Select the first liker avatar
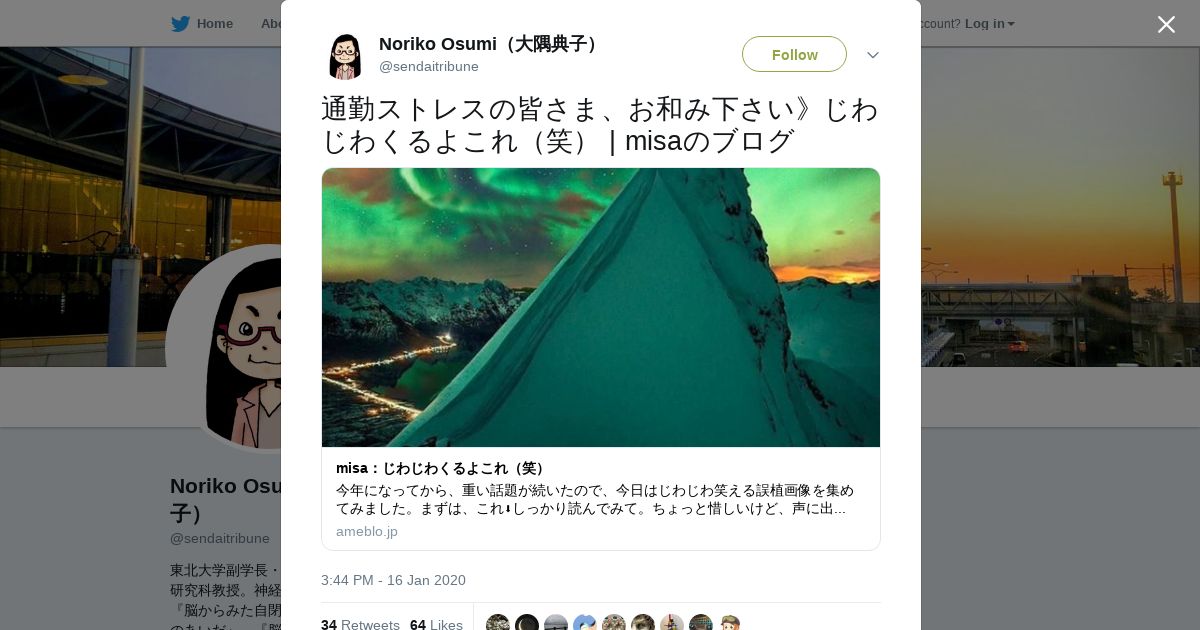 pyautogui.click(x=498, y=623)
